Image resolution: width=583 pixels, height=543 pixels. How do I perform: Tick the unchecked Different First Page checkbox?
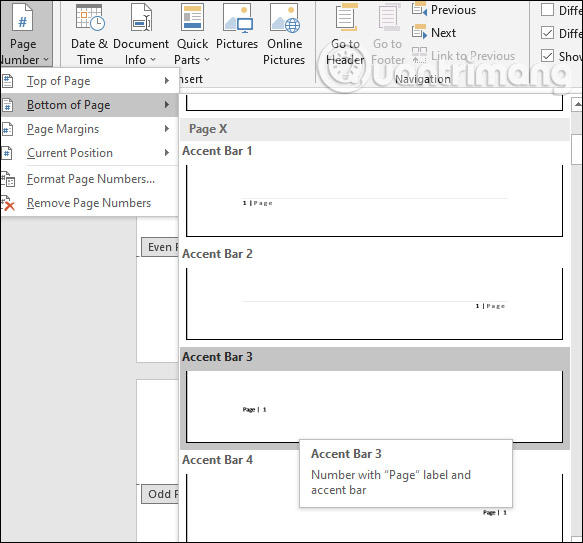(x=547, y=10)
